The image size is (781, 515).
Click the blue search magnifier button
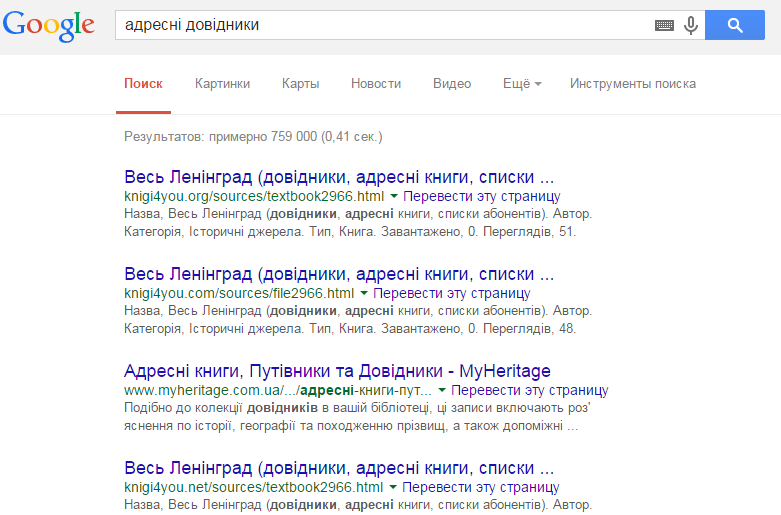735,25
